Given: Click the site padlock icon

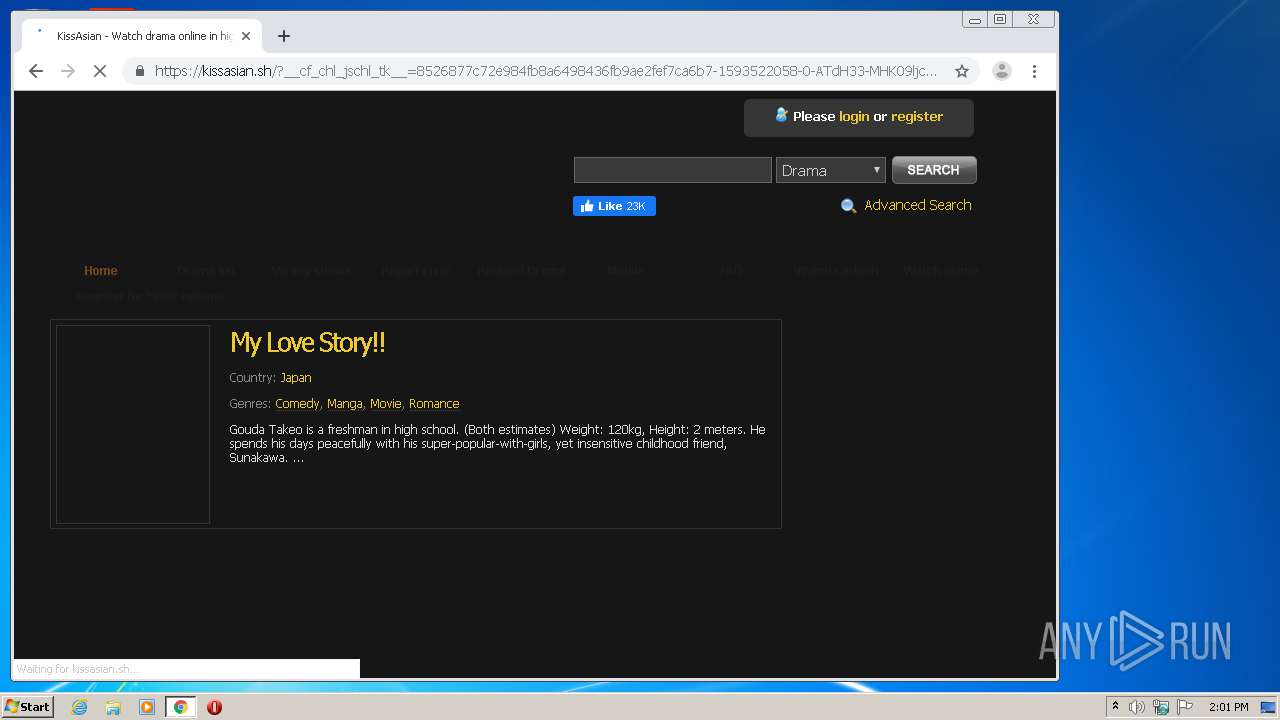Looking at the screenshot, I should click(139, 71).
